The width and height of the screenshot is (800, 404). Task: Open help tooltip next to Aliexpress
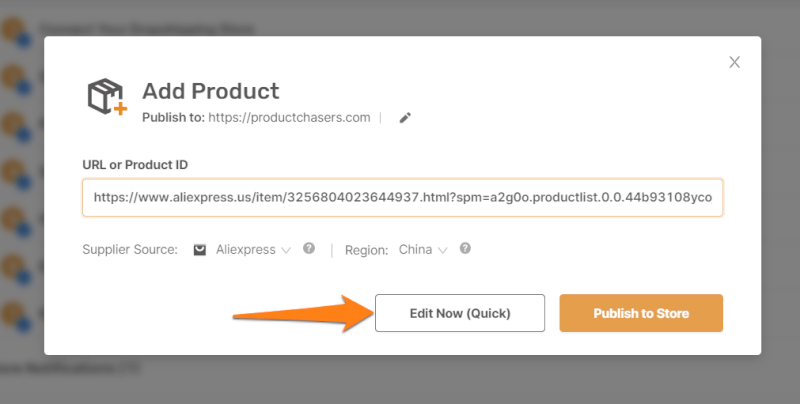(x=309, y=249)
